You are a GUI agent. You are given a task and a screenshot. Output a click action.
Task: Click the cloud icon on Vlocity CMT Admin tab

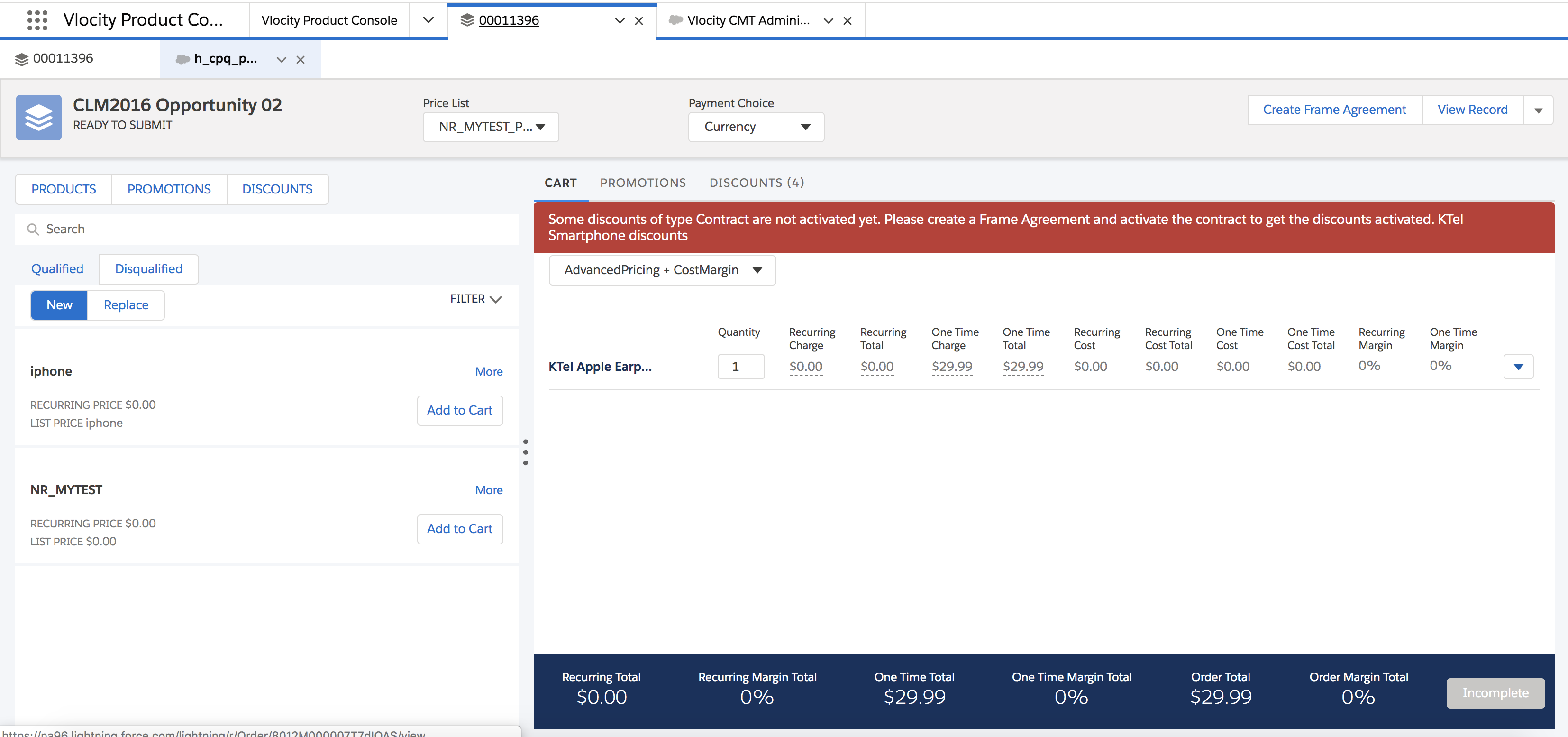click(675, 20)
